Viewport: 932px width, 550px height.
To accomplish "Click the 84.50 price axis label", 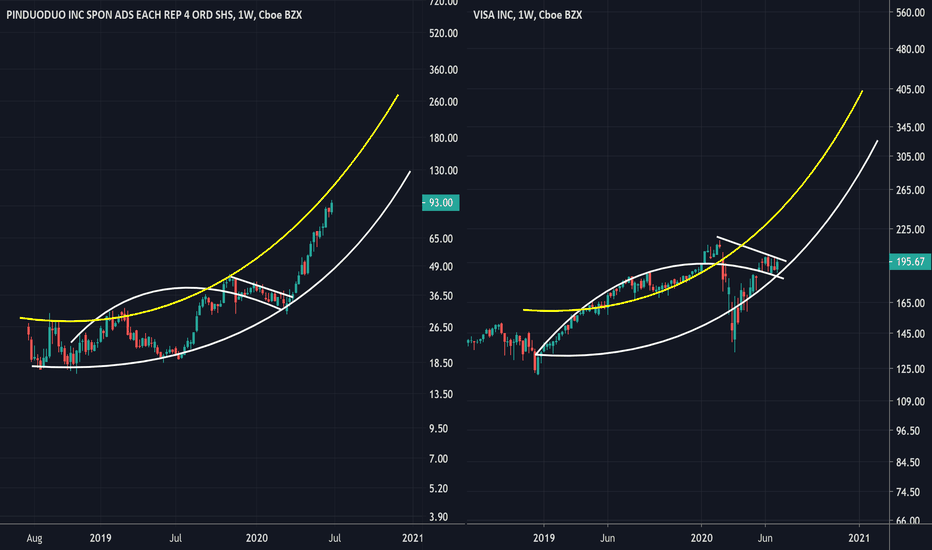I will coord(908,463).
